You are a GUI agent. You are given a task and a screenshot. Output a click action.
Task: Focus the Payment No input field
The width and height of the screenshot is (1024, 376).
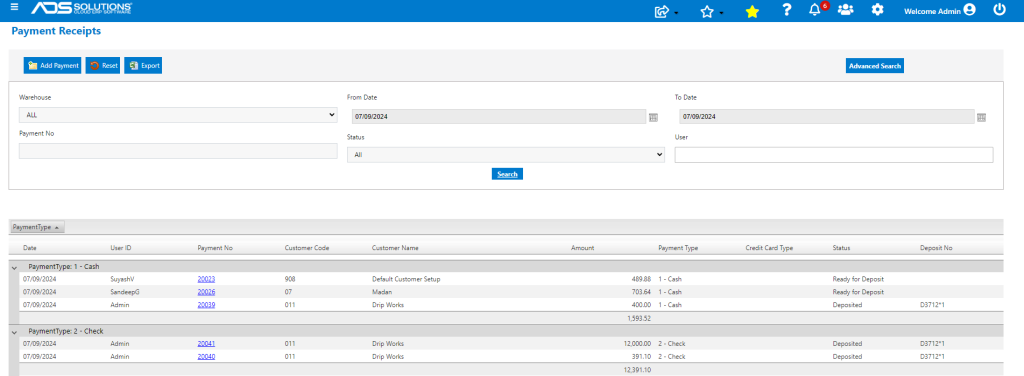[178, 151]
